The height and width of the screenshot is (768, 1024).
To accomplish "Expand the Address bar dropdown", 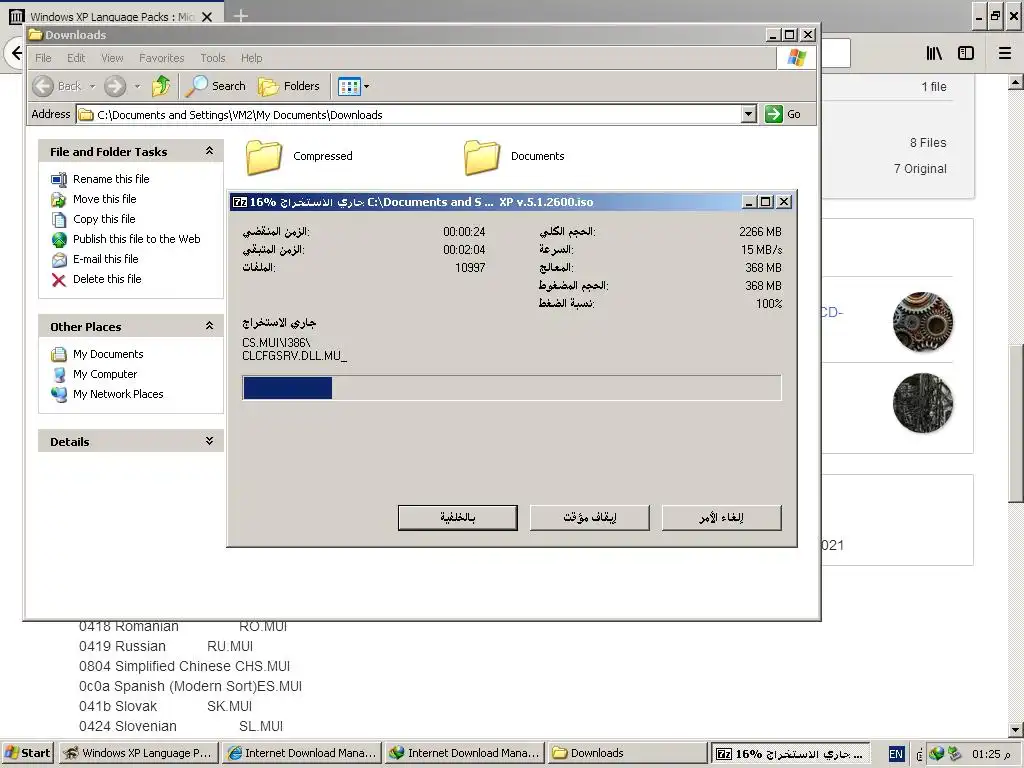I will pyautogui.click(x=748, y=114).
